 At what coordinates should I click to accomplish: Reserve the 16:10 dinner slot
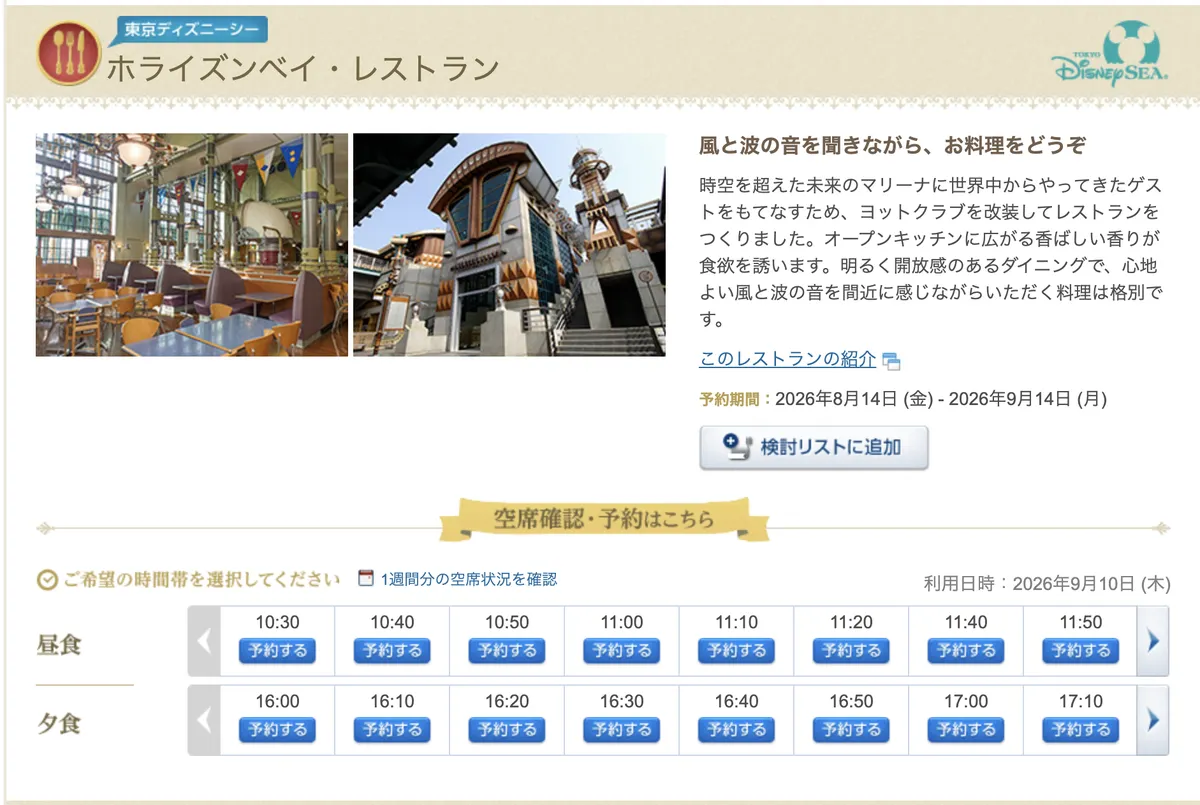click(392, 729)
